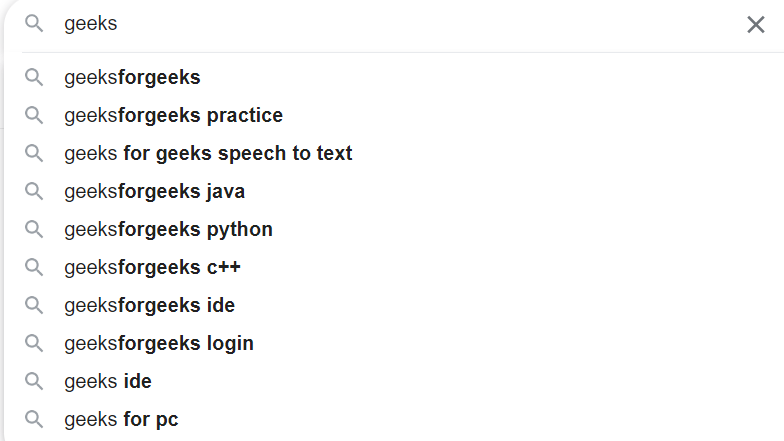Click search icon next to "geeksforgeeks java"
This screenshot has width=784, height=441.
click(34, 191)
